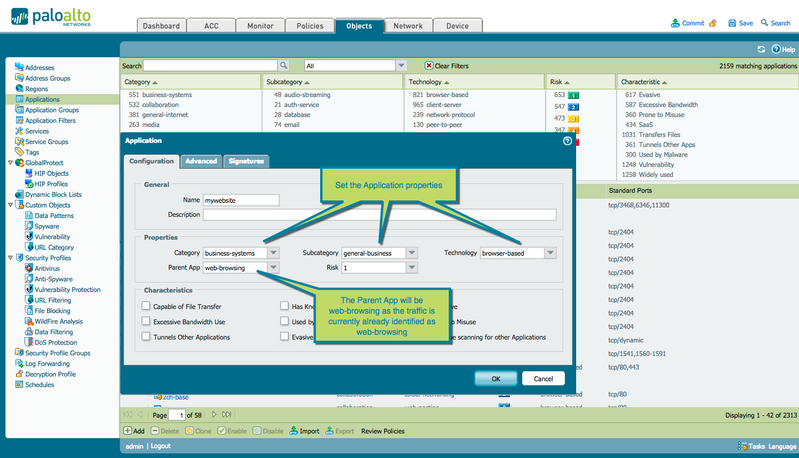Open the Parent App dropdown arrow
The height and width of the screenshot is (458, 799).
274,267
